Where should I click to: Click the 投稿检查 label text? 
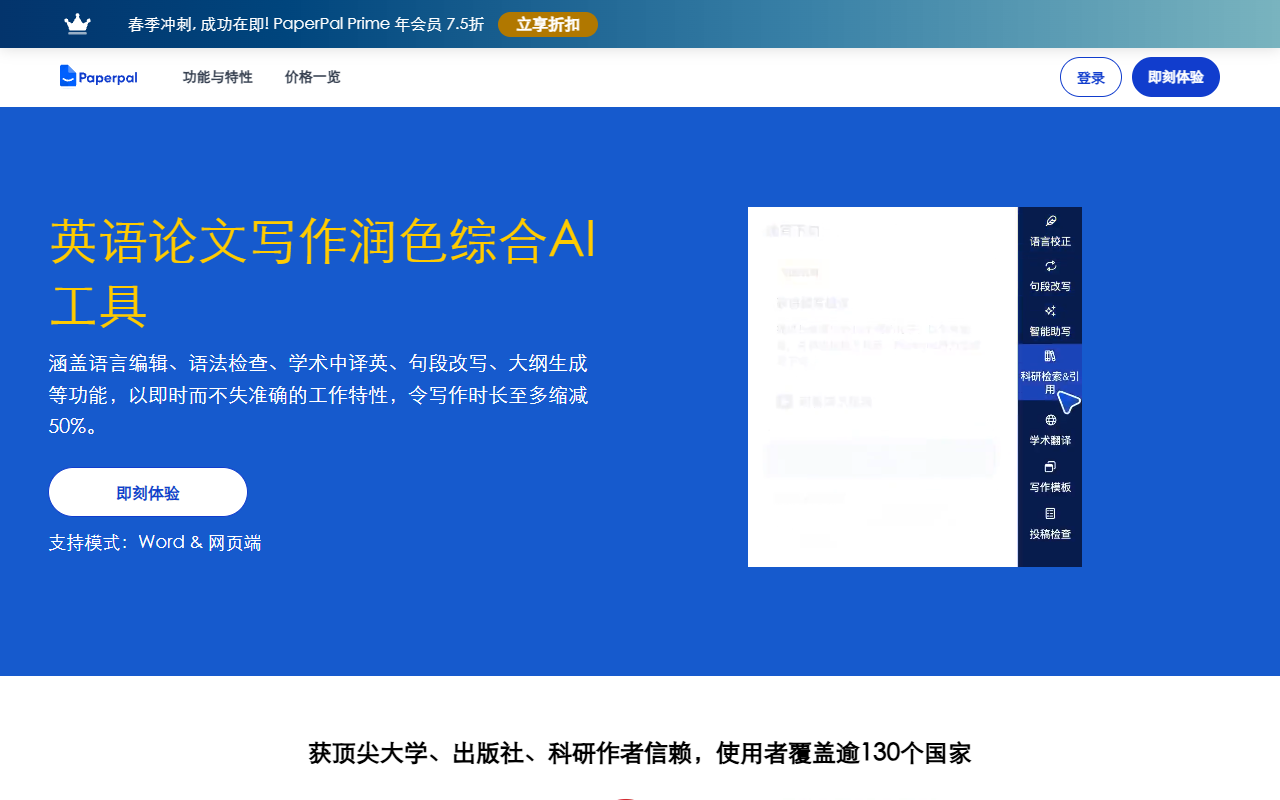click(1050, 534)
